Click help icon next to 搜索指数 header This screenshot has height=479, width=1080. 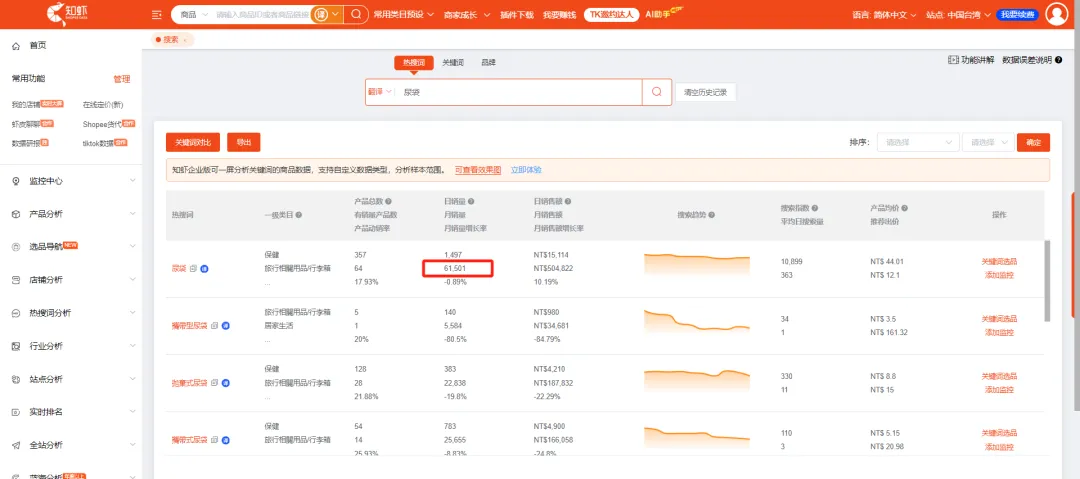point(815,208)
